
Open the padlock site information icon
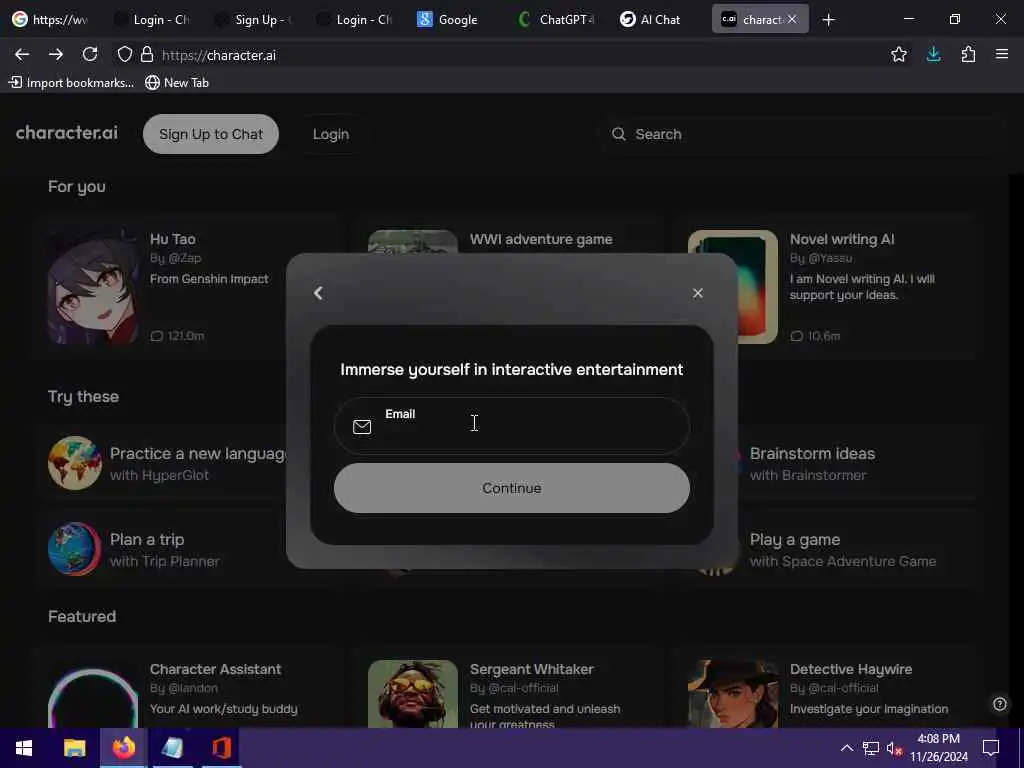pos(147,55)
